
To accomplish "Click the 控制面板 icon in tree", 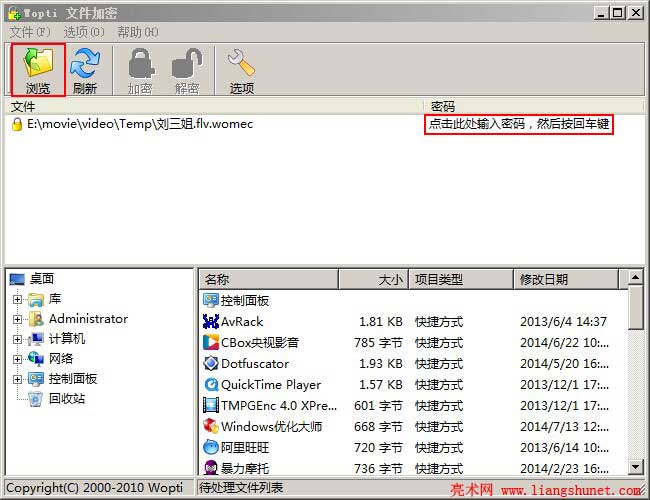I will [36, 379].
